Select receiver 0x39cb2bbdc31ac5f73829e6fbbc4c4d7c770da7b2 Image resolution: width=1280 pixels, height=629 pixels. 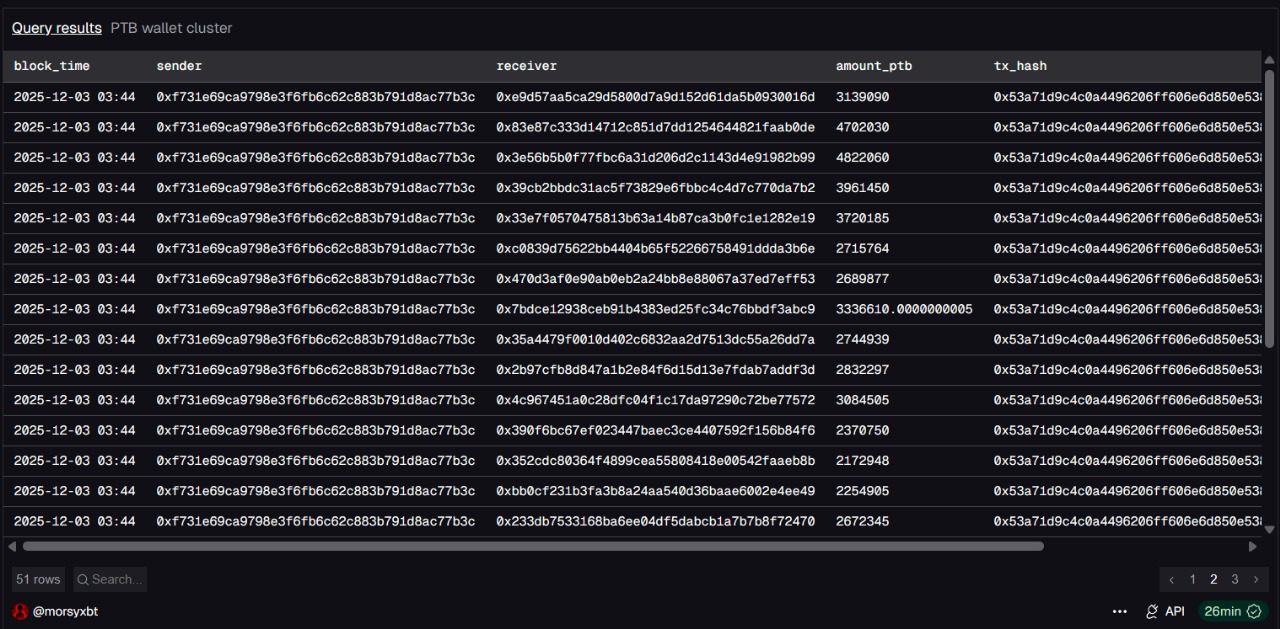[x=655, y=188]
